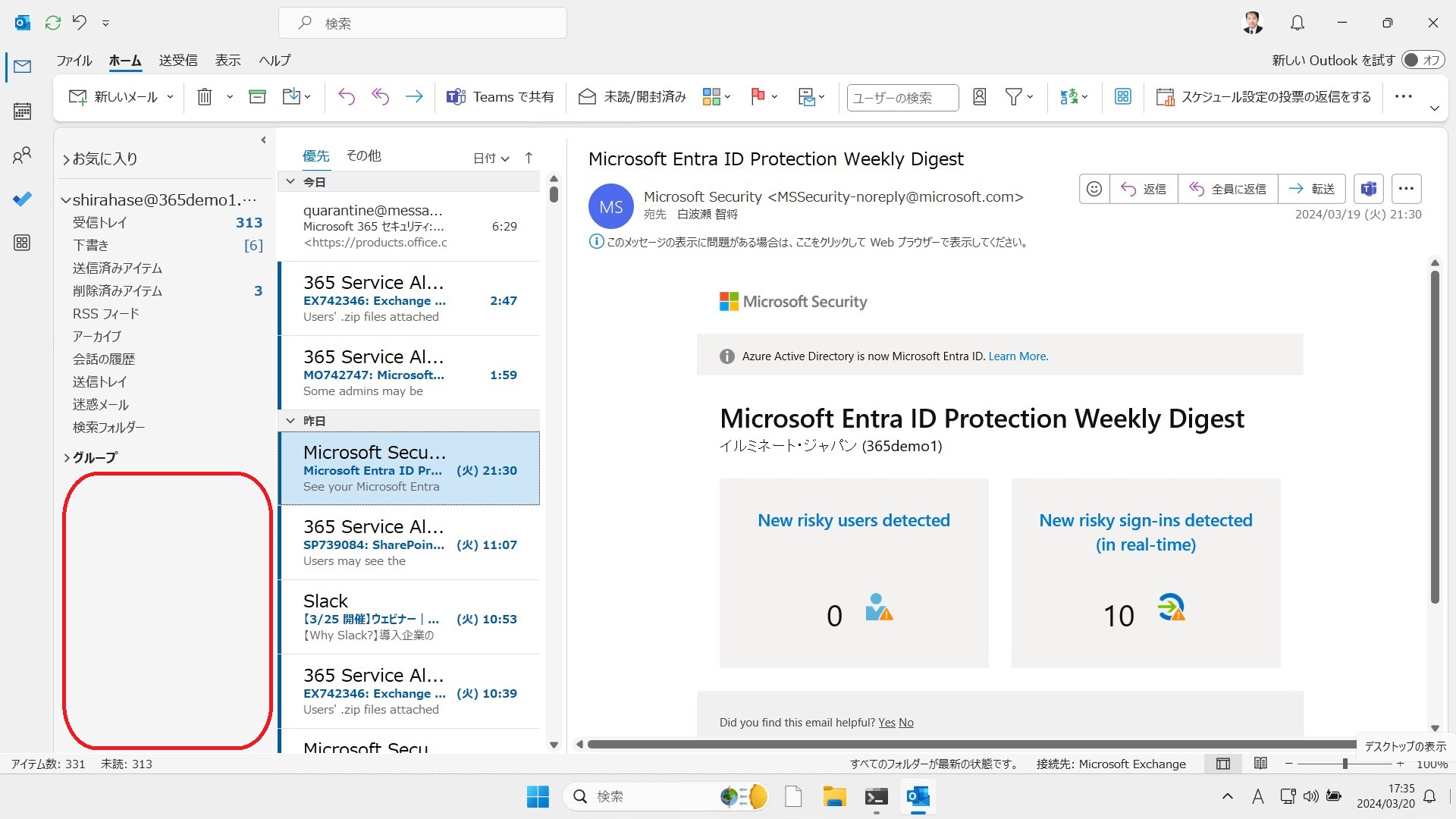Screen dimensions: 1456x819
Task: Click 返信 button in reading pane
Action: [x=1144, y=189]
